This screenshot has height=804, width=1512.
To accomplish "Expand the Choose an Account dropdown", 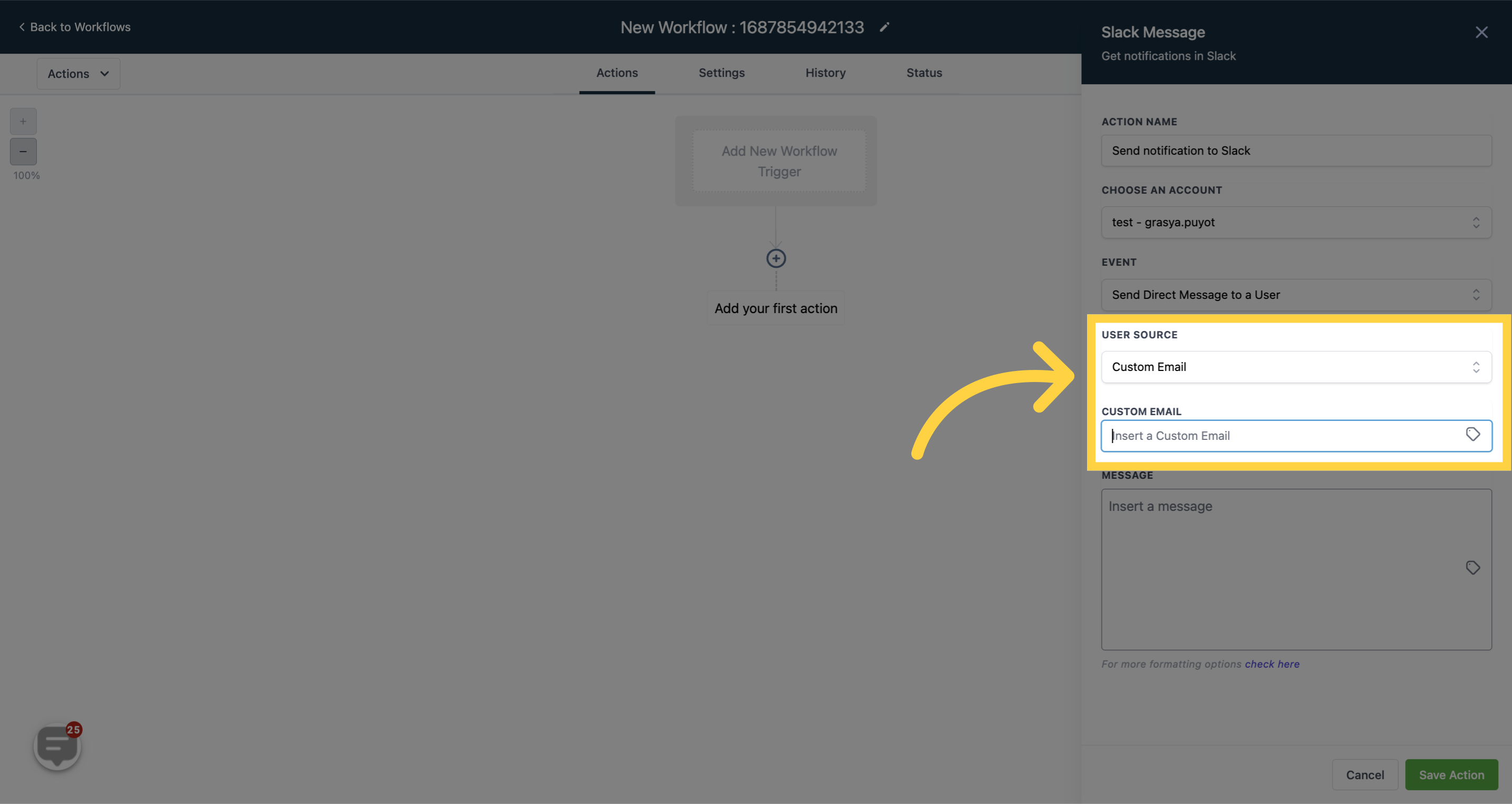I will (x=1296, y=223).
